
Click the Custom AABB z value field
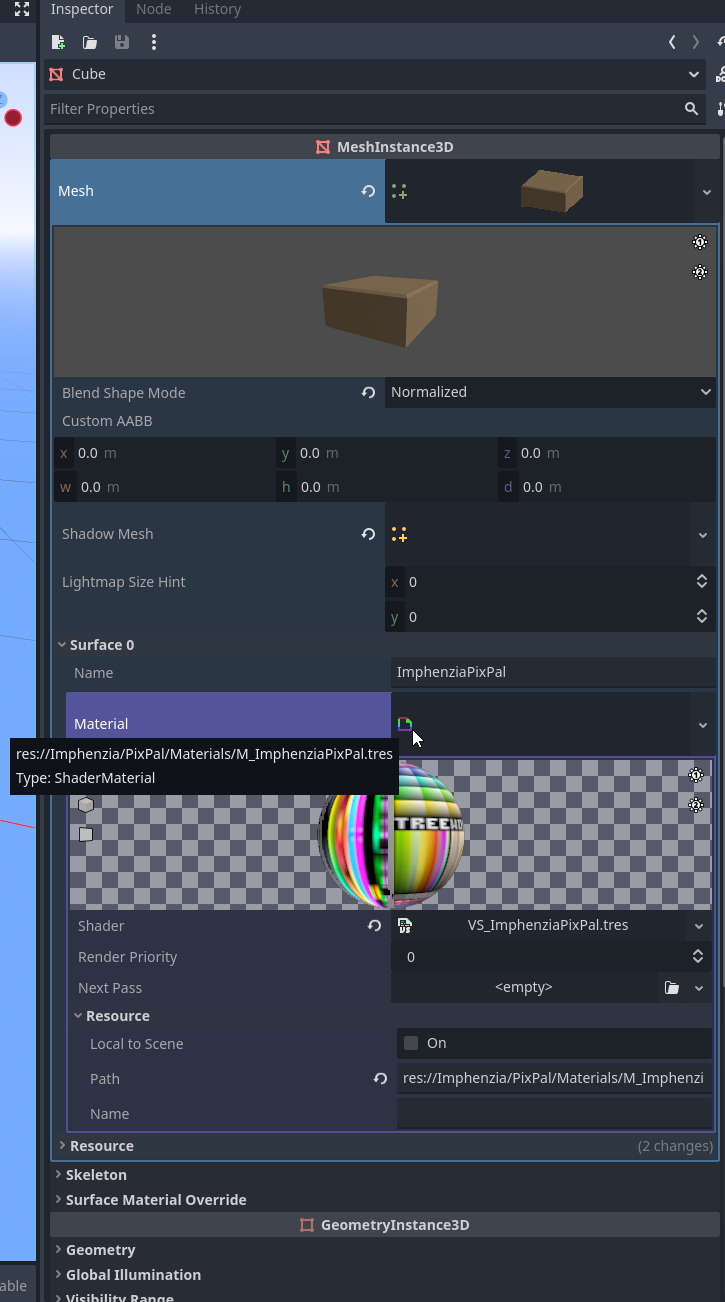click(607, 453)
